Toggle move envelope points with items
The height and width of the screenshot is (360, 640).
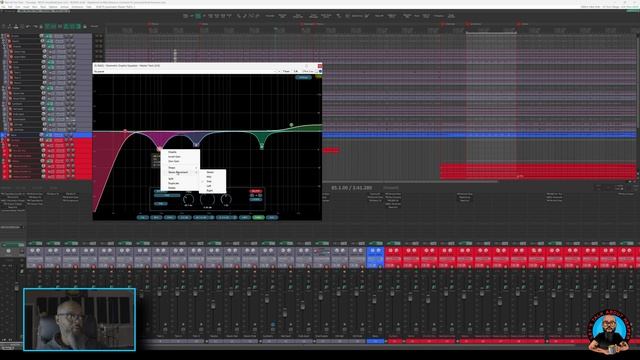coord(67,26)
